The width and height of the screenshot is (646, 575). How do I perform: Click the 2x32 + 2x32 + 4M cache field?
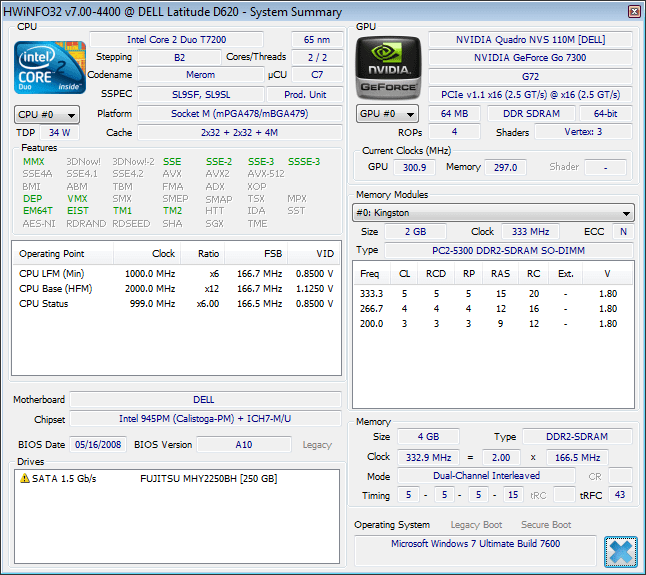[x=240, y=133]
